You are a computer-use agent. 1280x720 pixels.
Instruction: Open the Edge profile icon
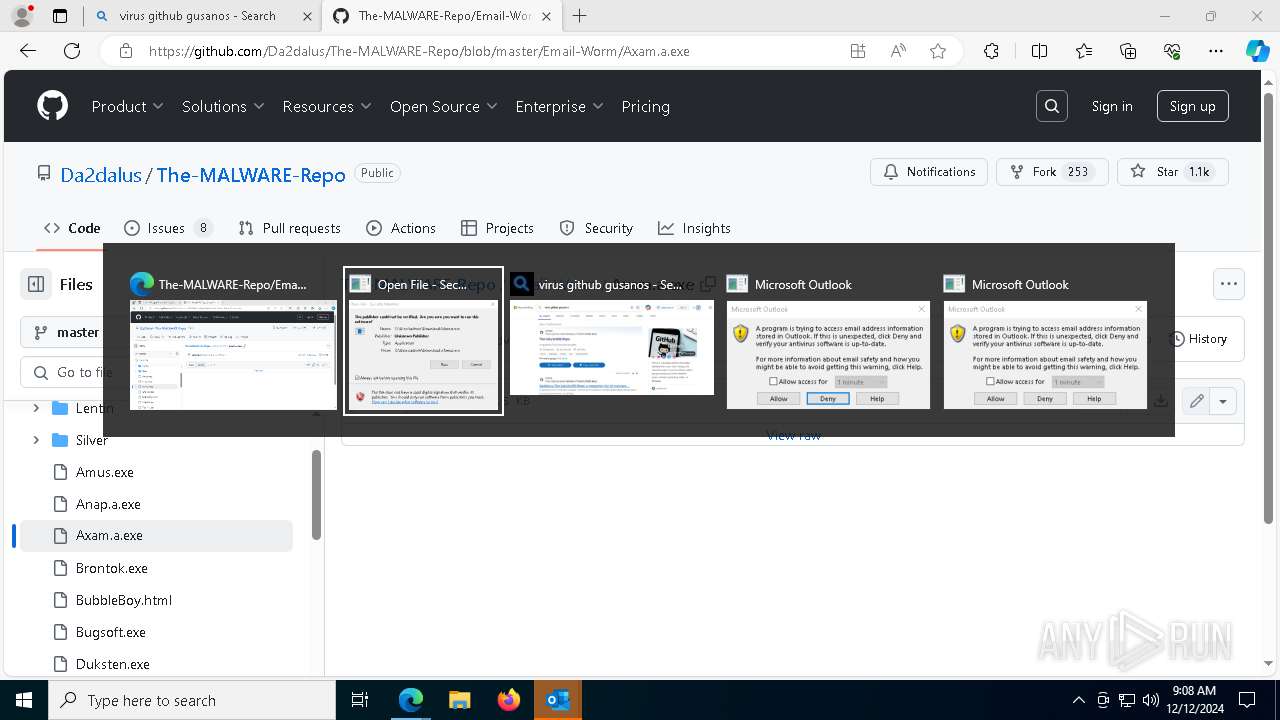click(21, 16)
